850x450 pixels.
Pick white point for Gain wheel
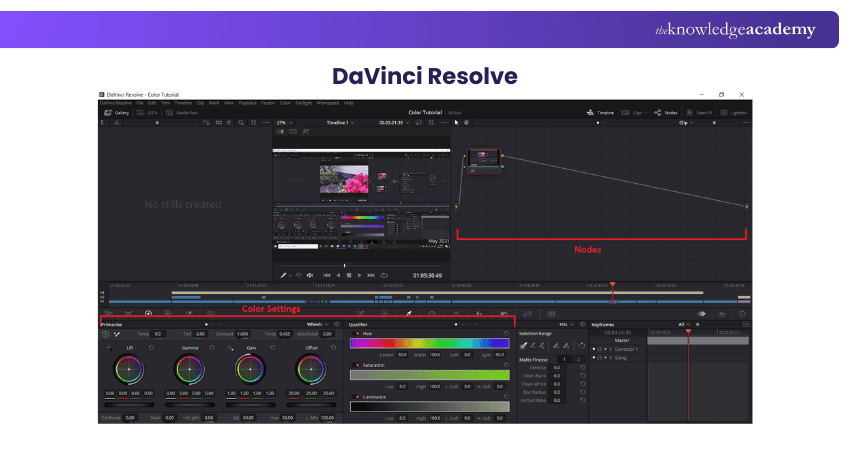(x=230, y=348)
